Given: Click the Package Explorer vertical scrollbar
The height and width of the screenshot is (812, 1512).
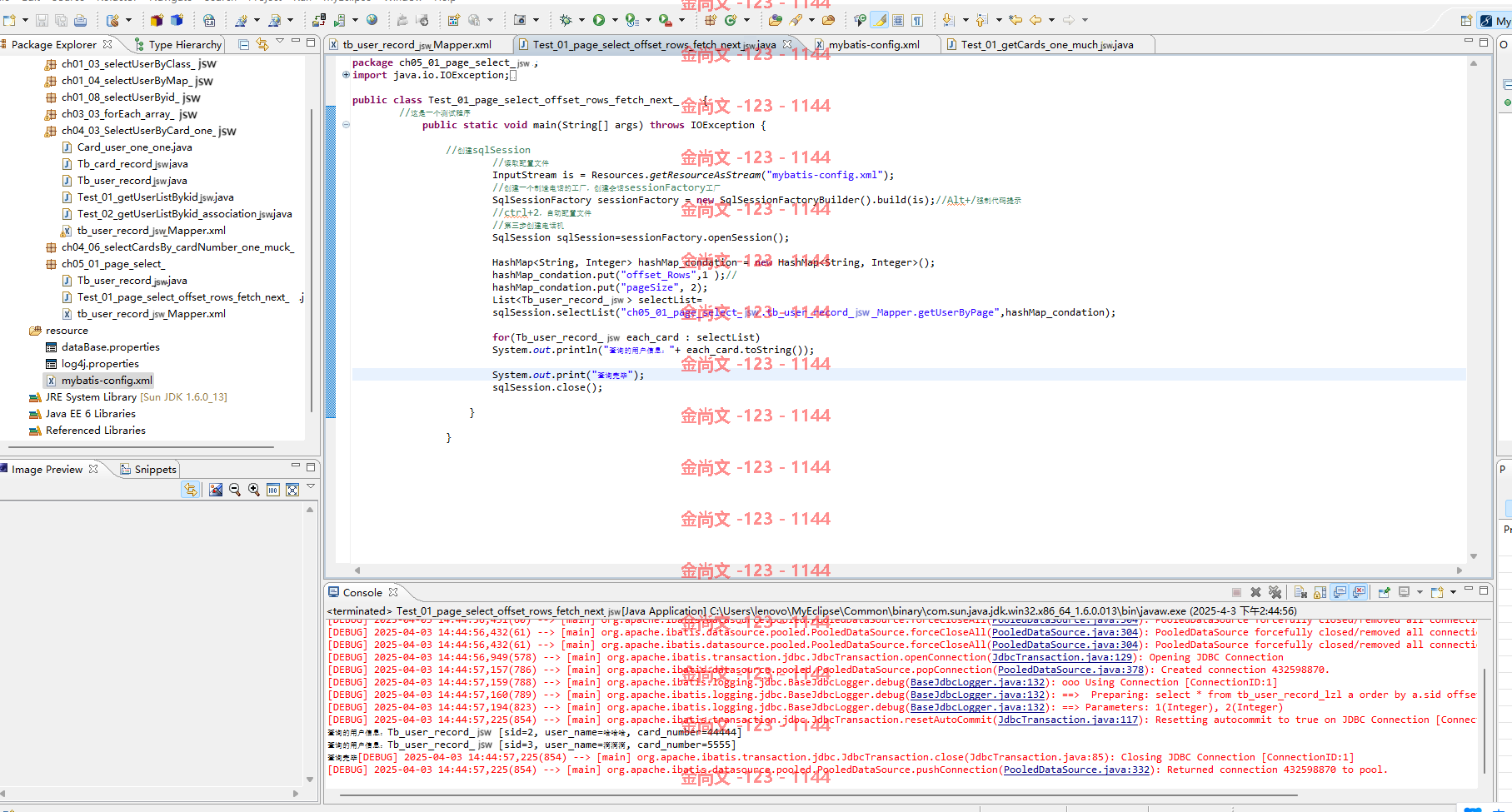Looking at the screenshot, I should click(x=312, y=260).
